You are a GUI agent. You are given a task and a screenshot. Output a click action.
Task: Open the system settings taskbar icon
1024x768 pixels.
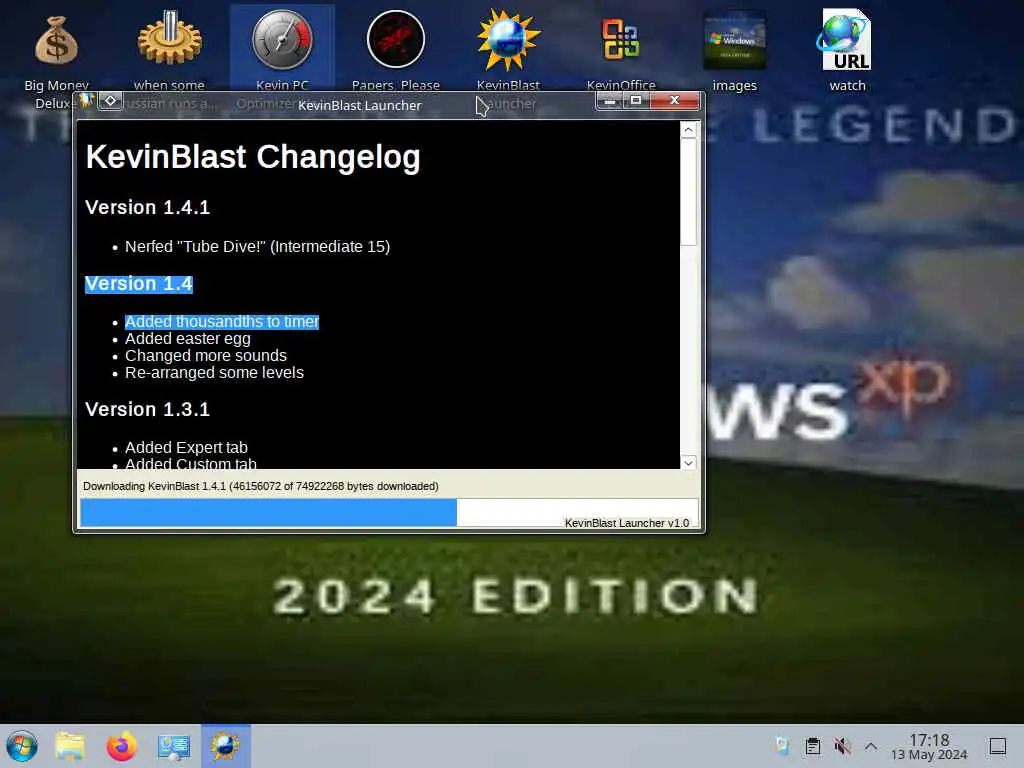[174, 746]
